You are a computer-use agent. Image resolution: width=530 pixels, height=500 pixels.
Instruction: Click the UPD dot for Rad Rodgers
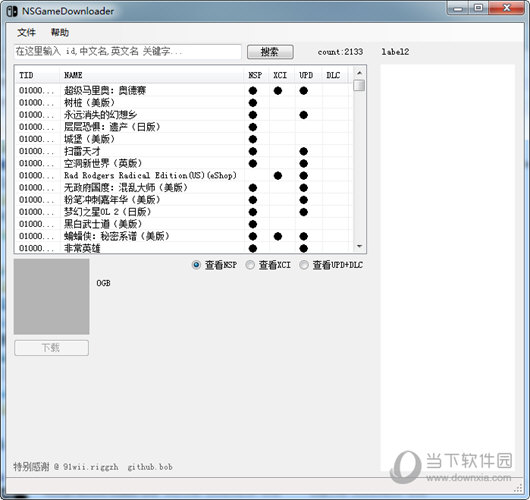[x=304, y=176]
